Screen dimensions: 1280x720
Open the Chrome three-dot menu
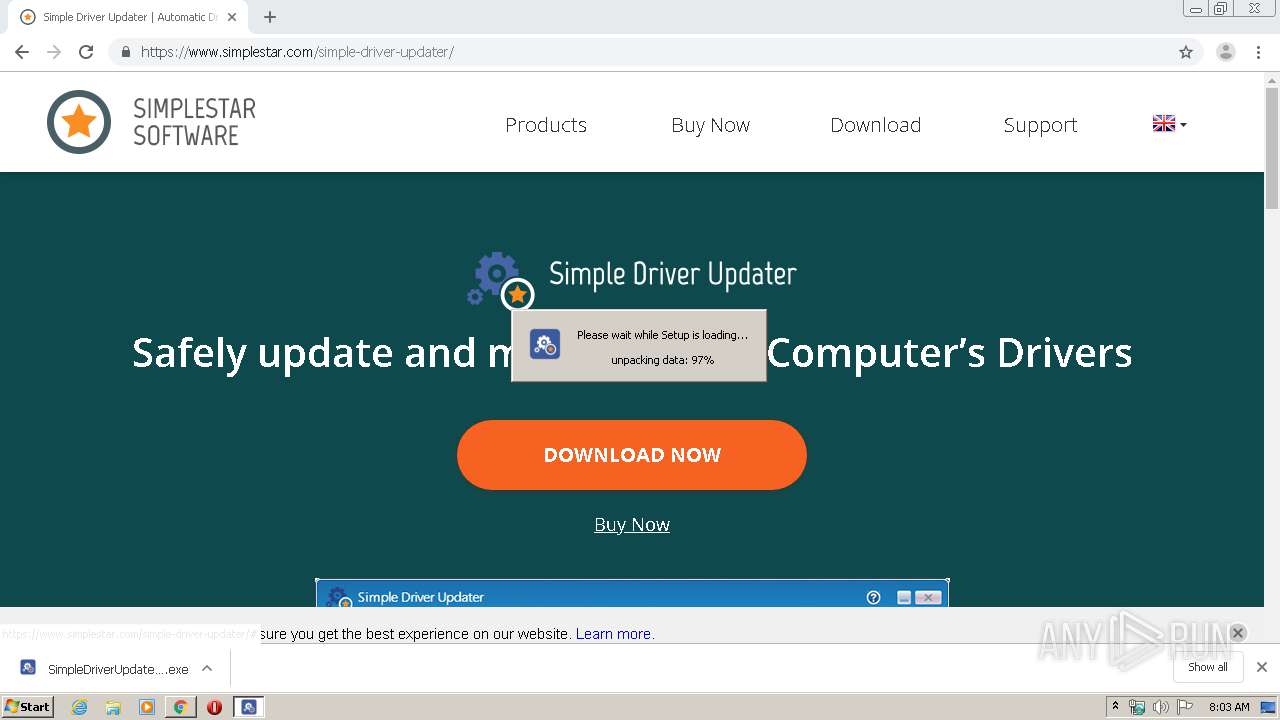point(1259,52)
